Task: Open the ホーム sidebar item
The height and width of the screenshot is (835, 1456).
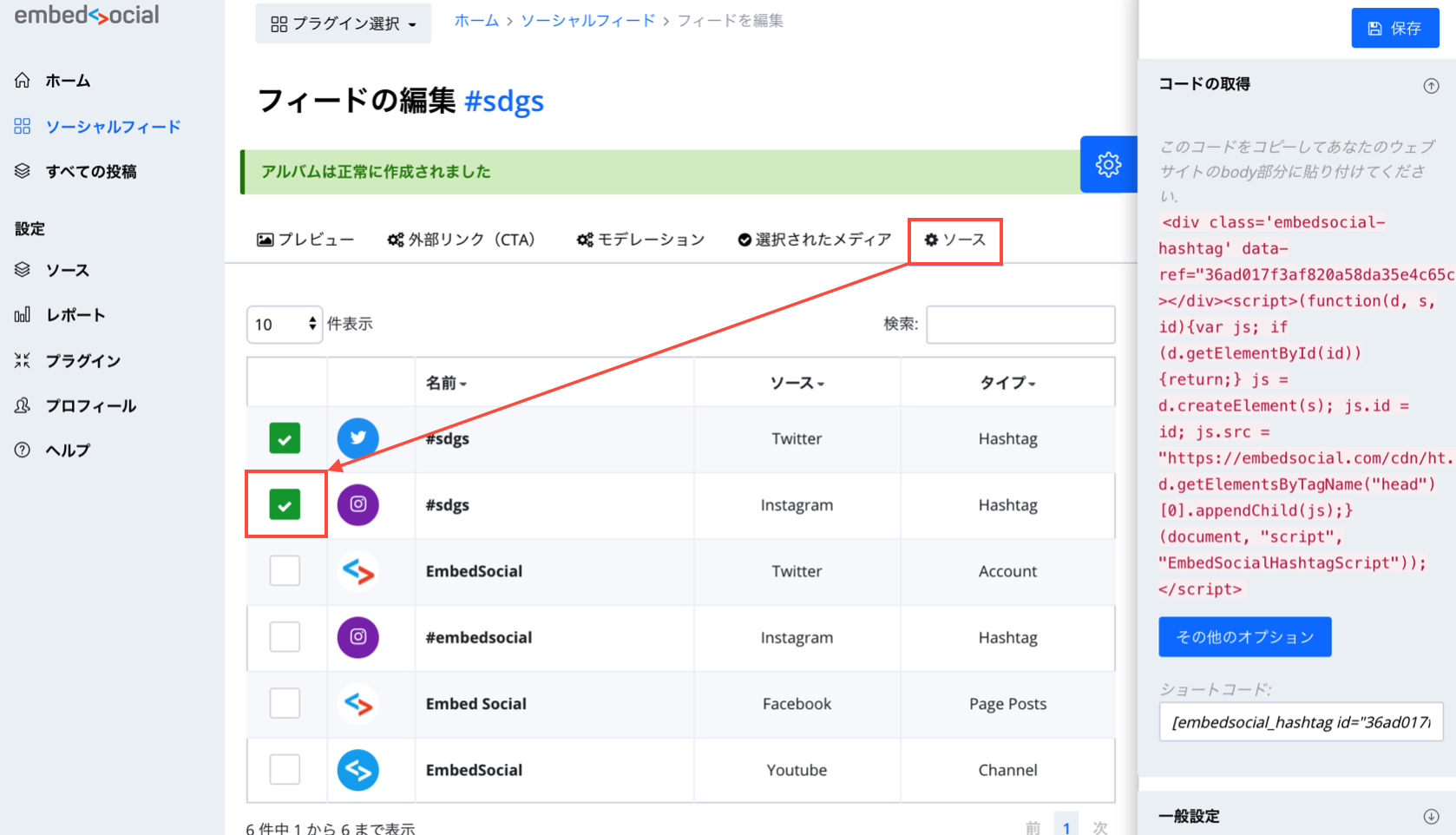Action: (x=68, y=81)
